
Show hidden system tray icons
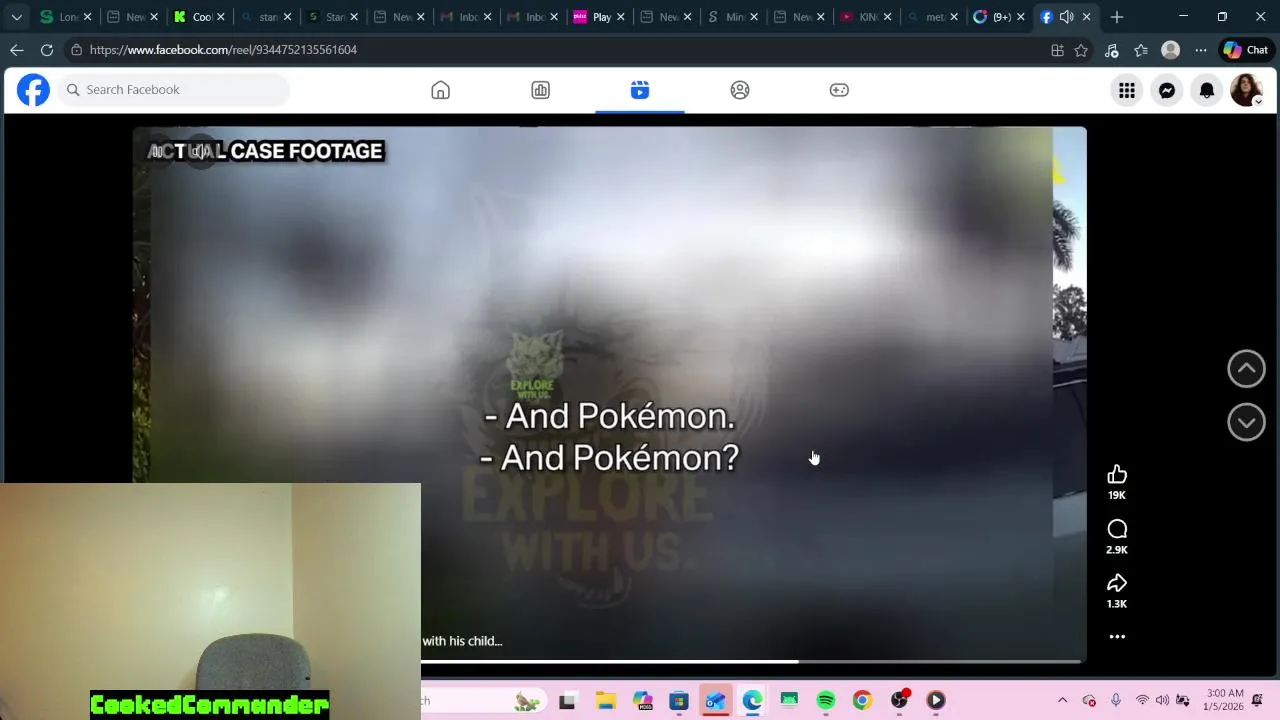pos(1062,701)
